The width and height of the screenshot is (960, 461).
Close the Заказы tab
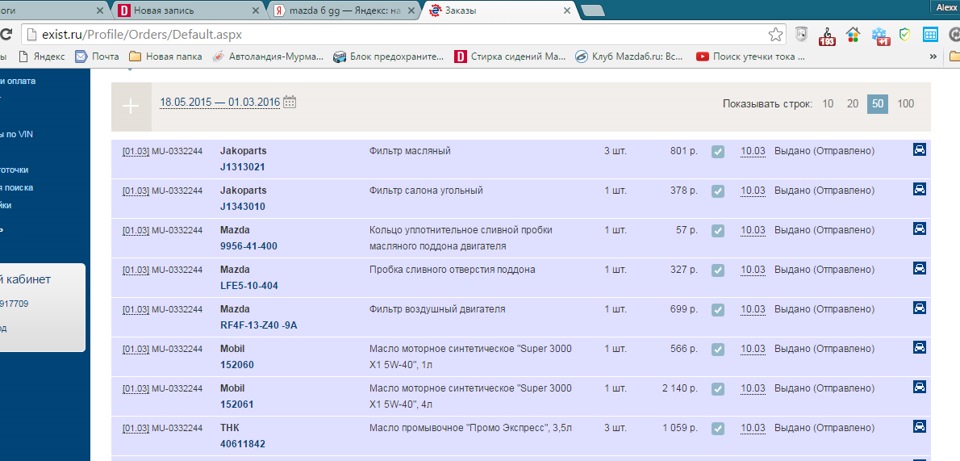coord(567,10)
